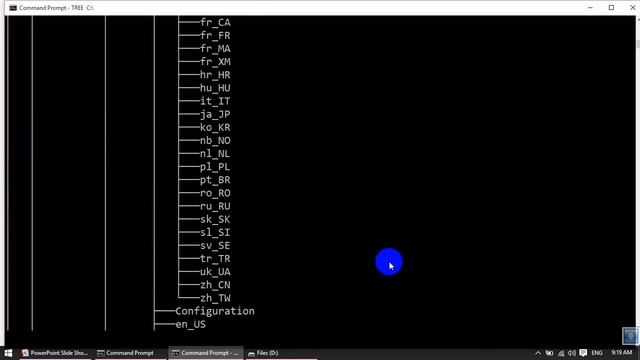Click the sk_SK folder entry
640x360 pixels.
pyautogui.click(x=215, y=220)
